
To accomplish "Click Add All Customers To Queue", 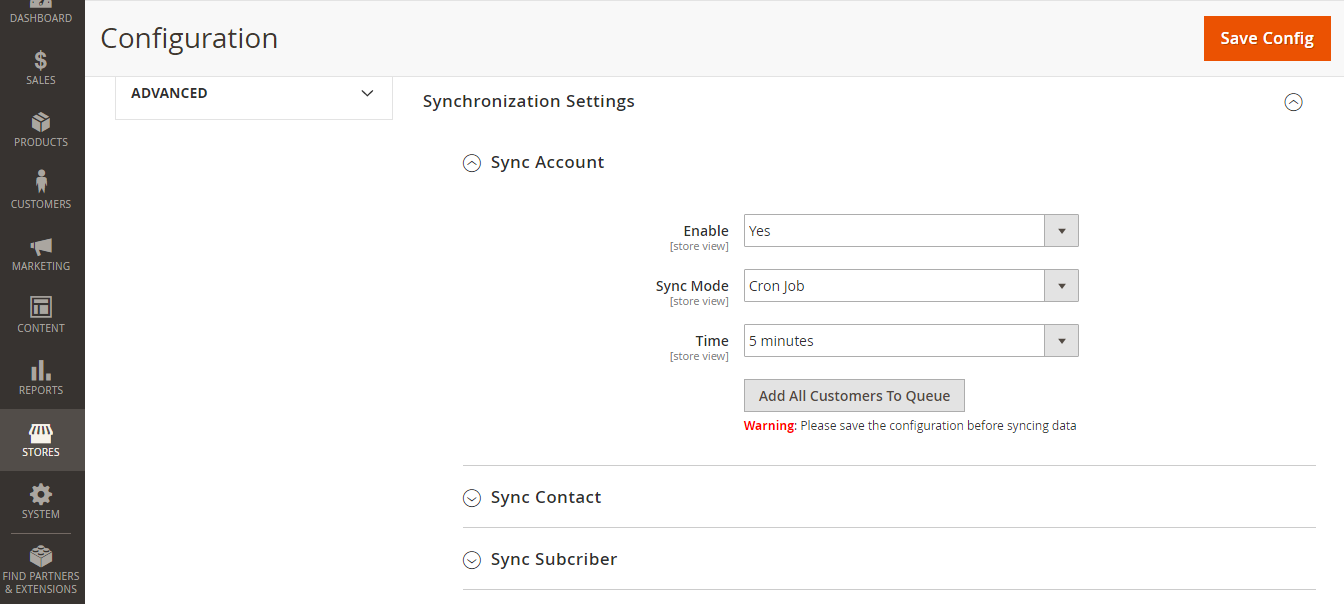I will [x=854, y=396].
